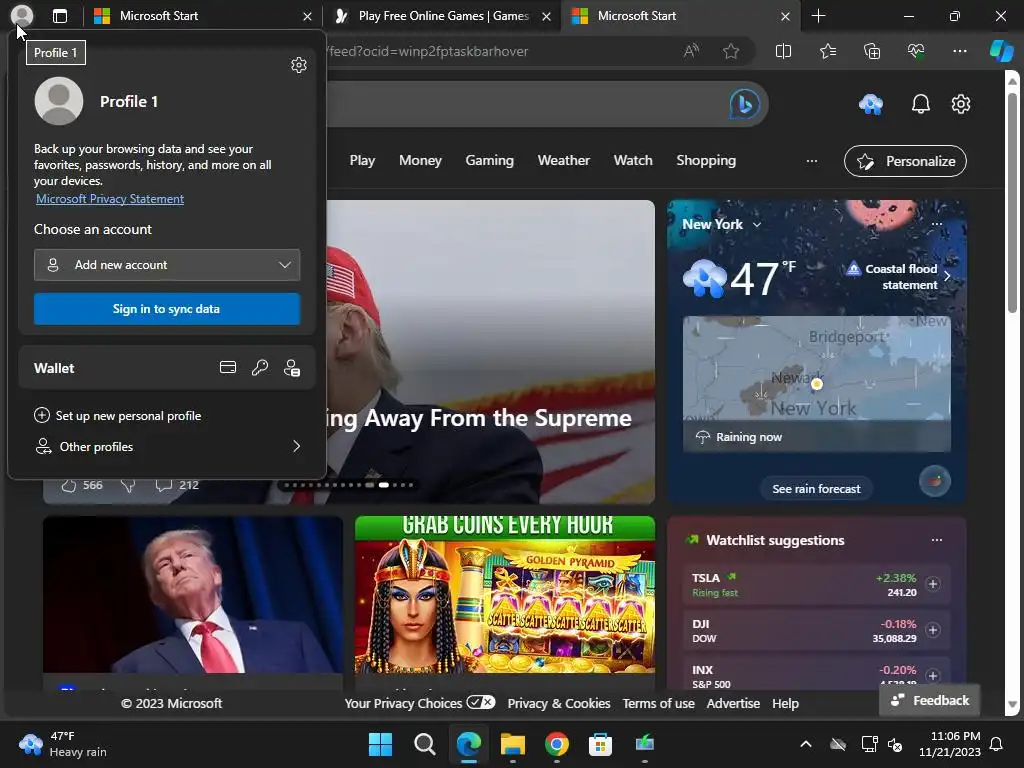Dislike the featured story thumbs down
The image size is (1024, 768).
coord(128,485)
